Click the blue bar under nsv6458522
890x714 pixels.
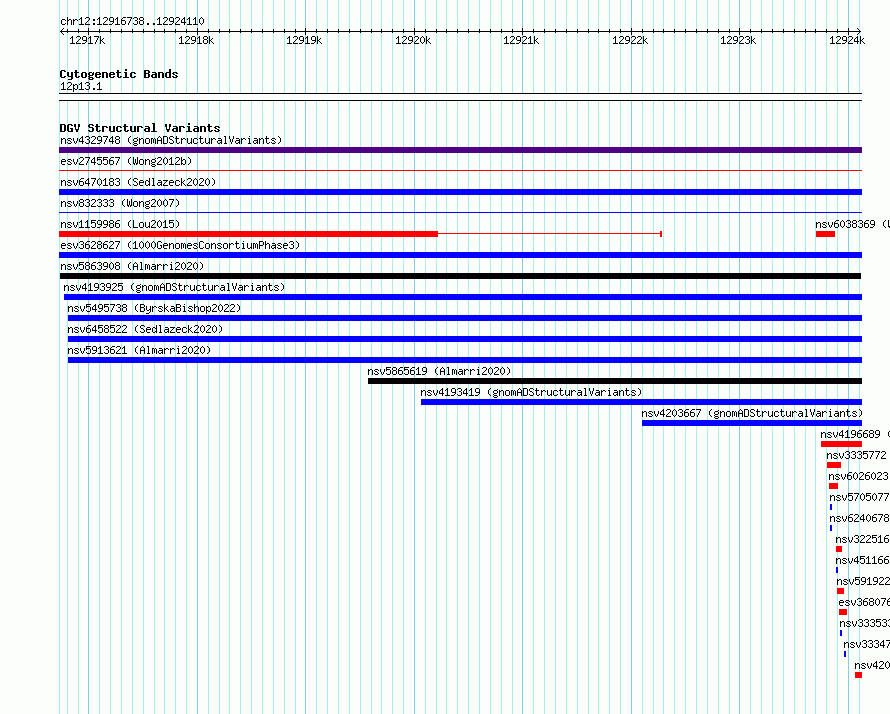pyautogui.click(x=465, y=339)
